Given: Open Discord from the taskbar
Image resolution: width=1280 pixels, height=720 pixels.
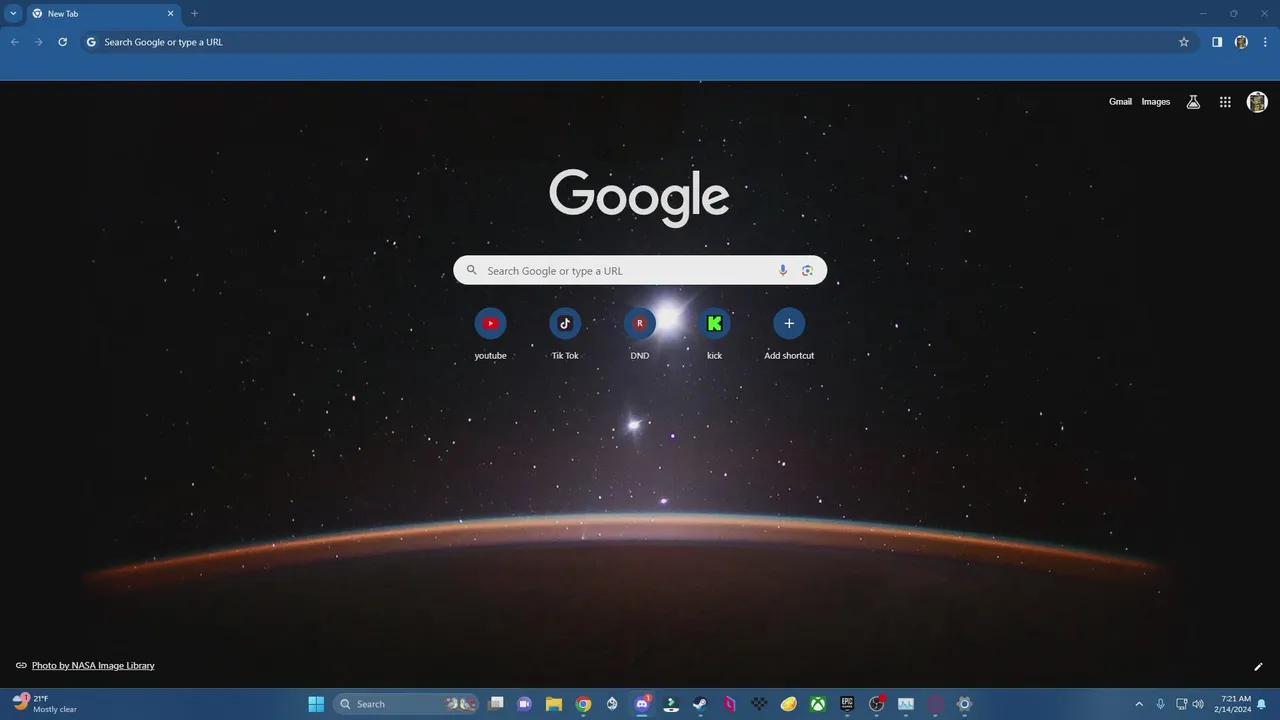Looking at the screenshot, I should 642,704.
